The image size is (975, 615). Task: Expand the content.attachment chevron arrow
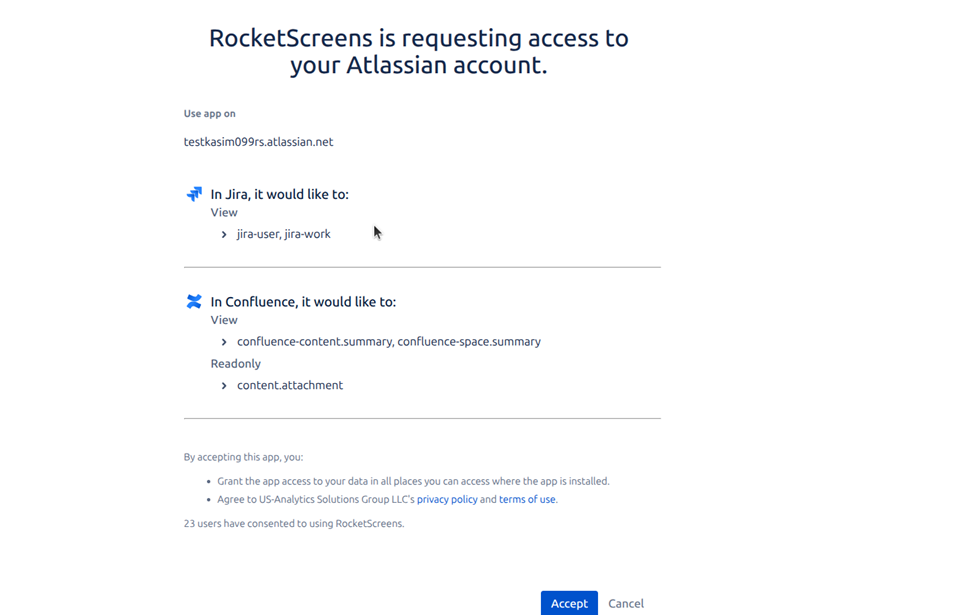tap(224, 386)
